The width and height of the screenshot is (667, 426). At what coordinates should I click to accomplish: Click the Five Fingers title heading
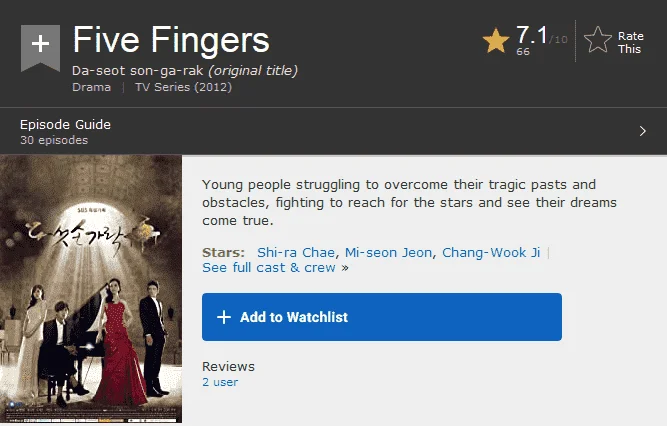coord(171,40)
